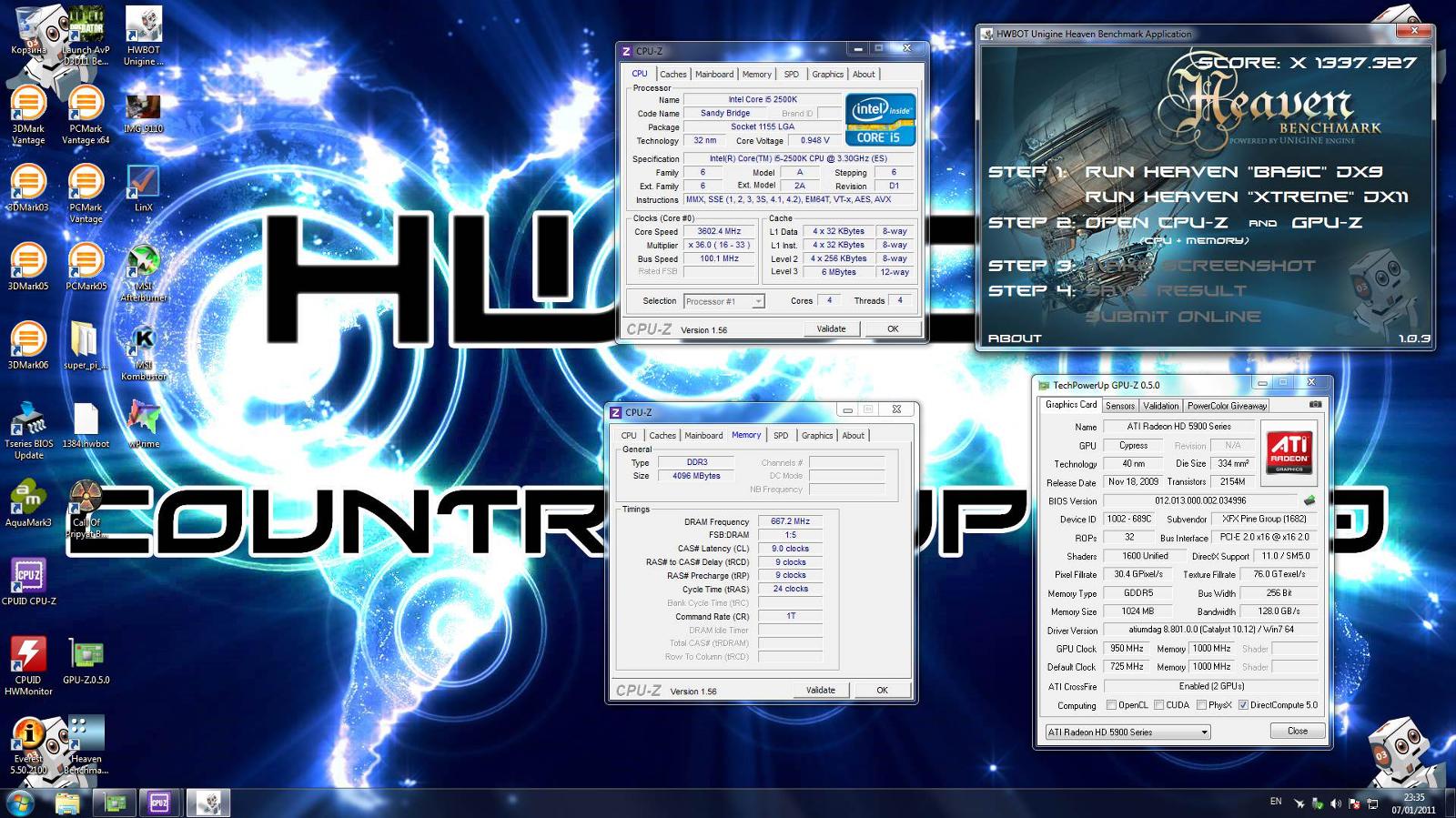Click OK in top CPU-Z window
Viewport: 1456px width, 818px height.
click(893, 329)
